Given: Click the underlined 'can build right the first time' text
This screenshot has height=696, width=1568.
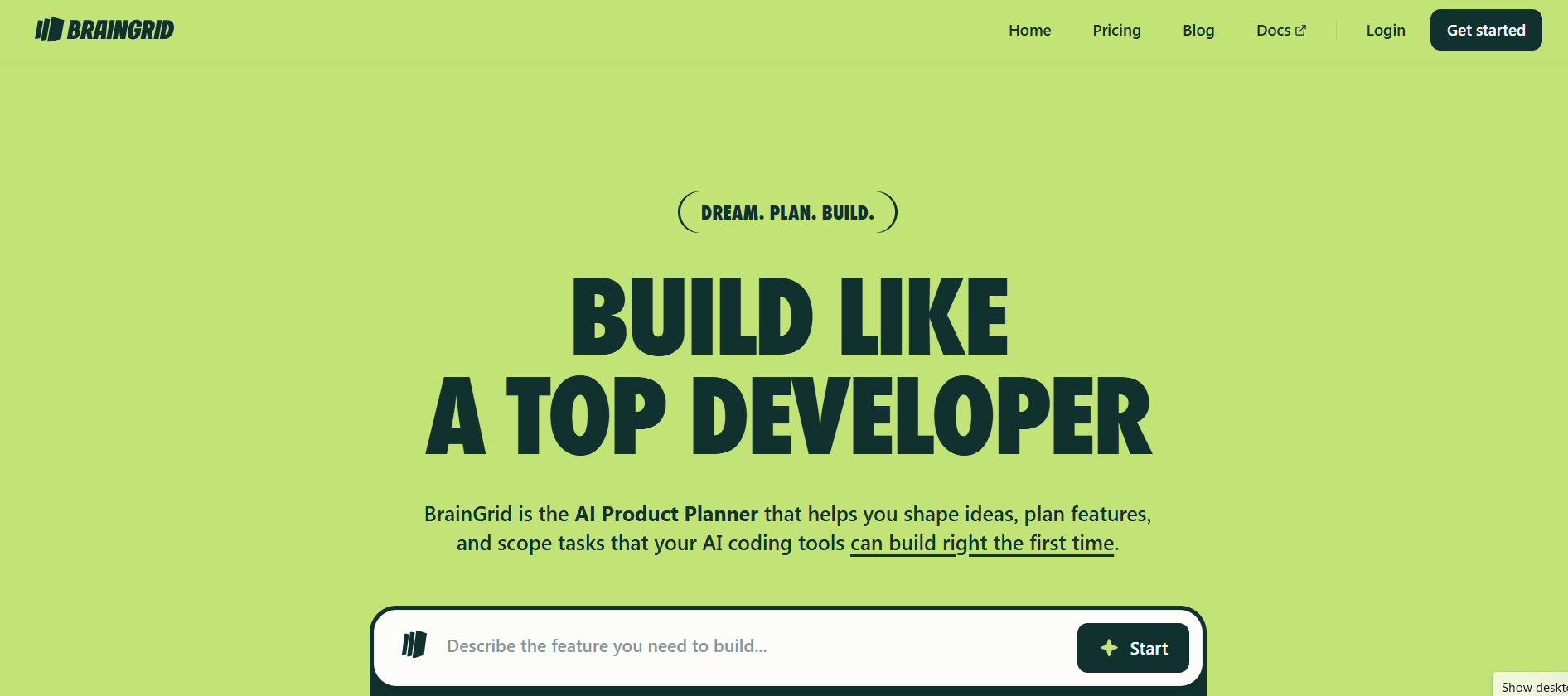Looking at the screenshot, I should (x=982, y=544).
